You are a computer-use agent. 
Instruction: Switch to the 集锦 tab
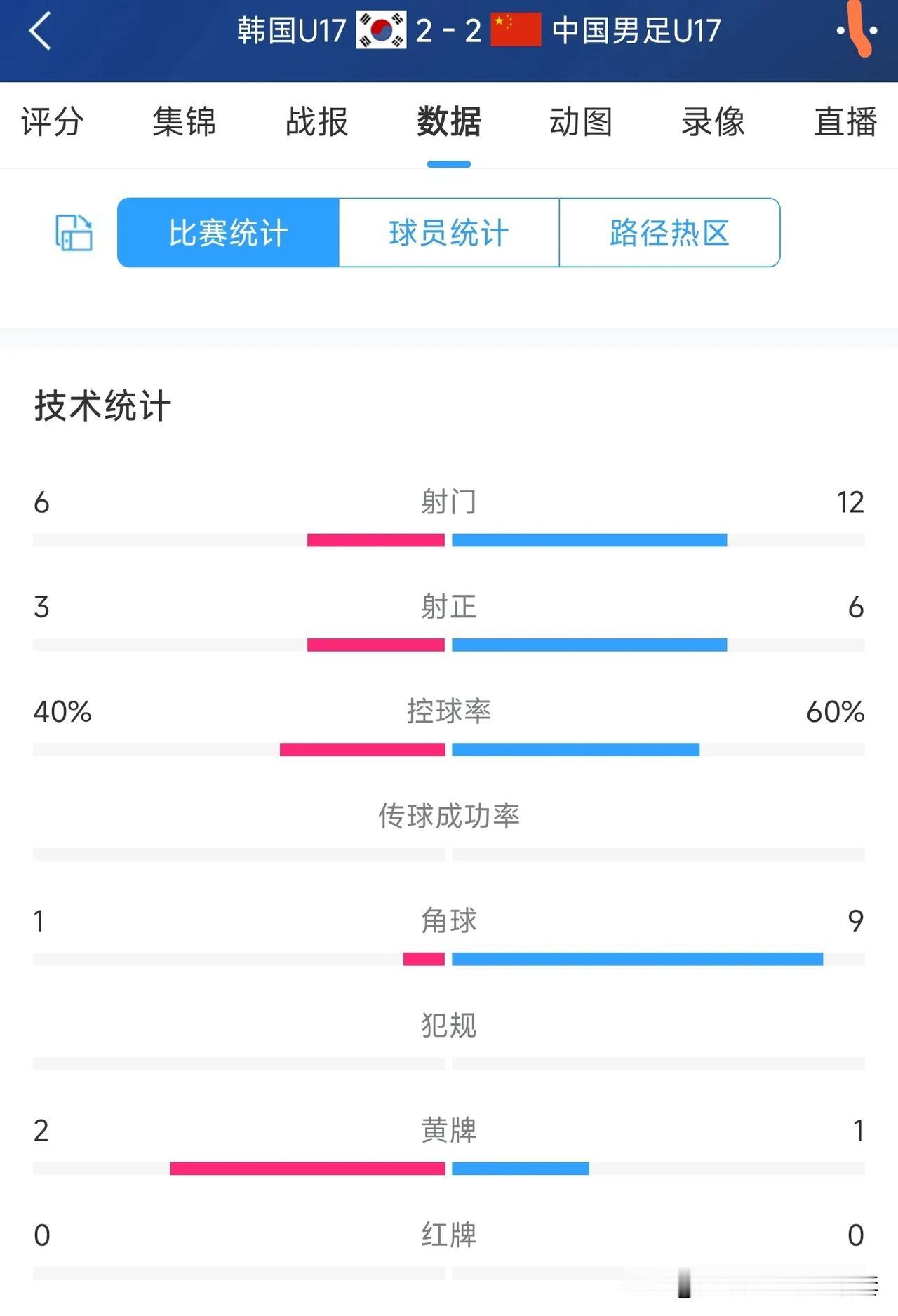pos(185,122)
